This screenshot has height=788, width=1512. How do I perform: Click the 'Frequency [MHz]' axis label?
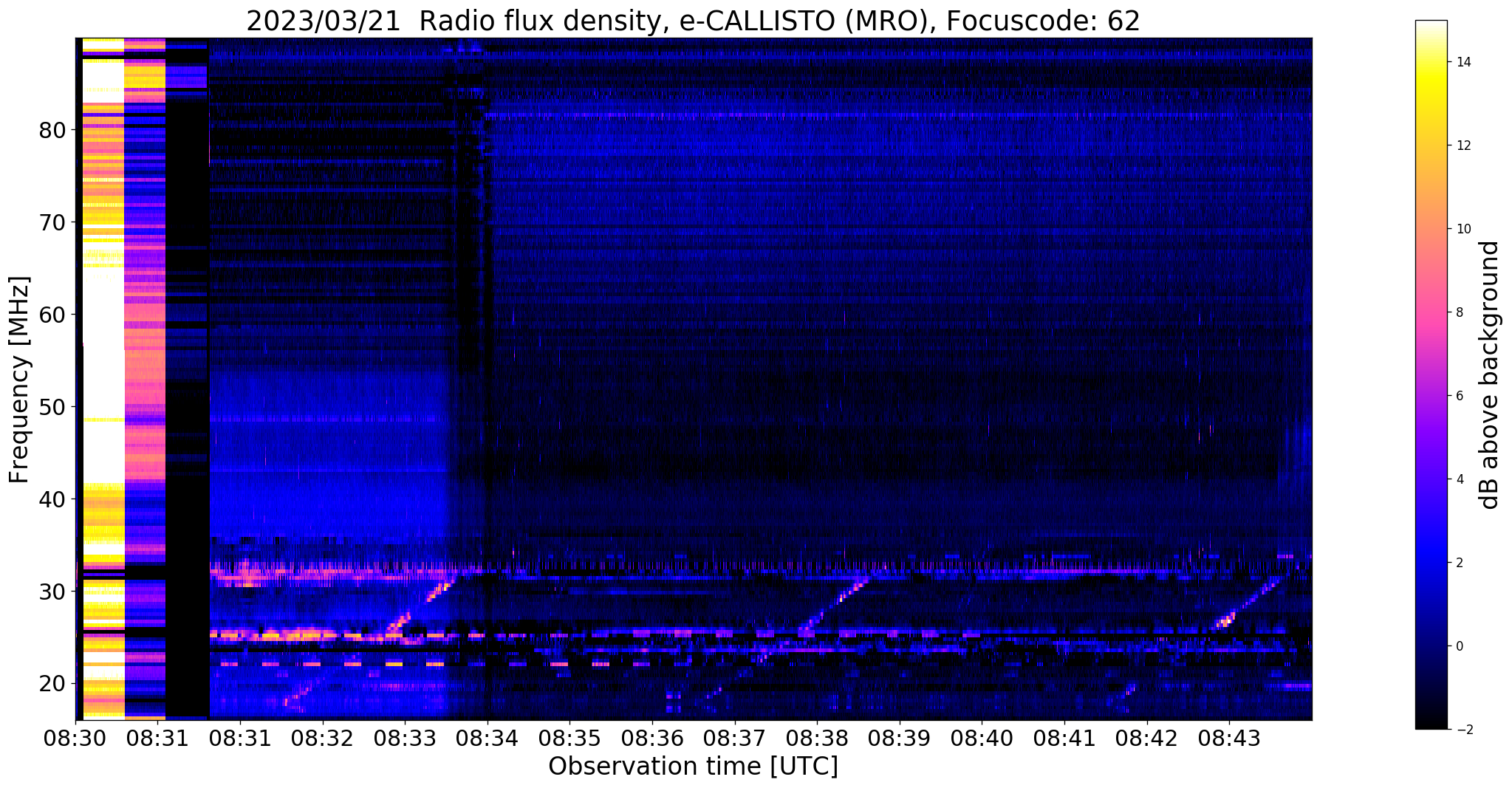coord(20,379)
